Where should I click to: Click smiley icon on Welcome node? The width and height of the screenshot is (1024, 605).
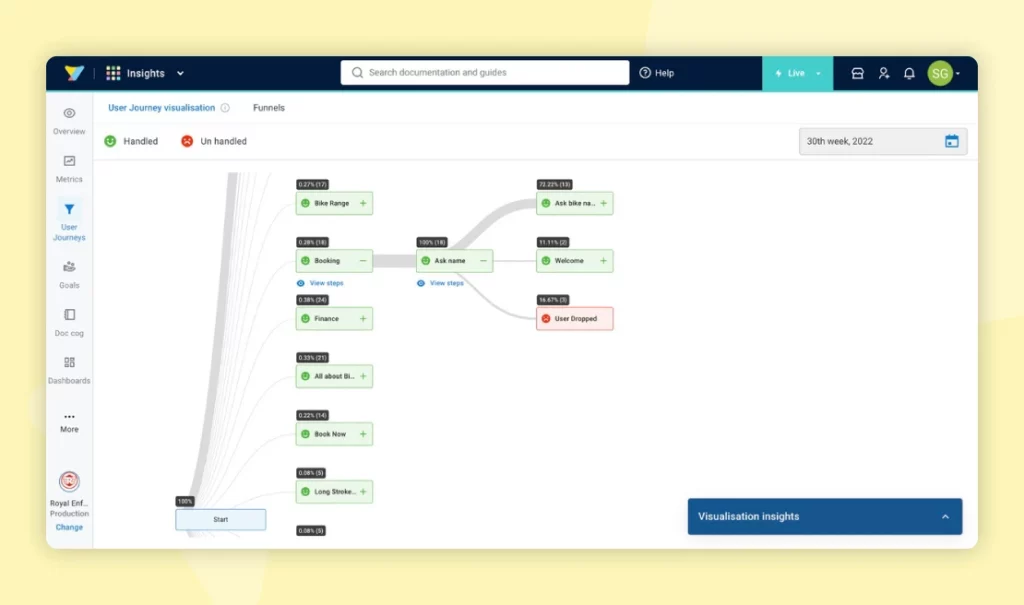(x=546, y=261)
